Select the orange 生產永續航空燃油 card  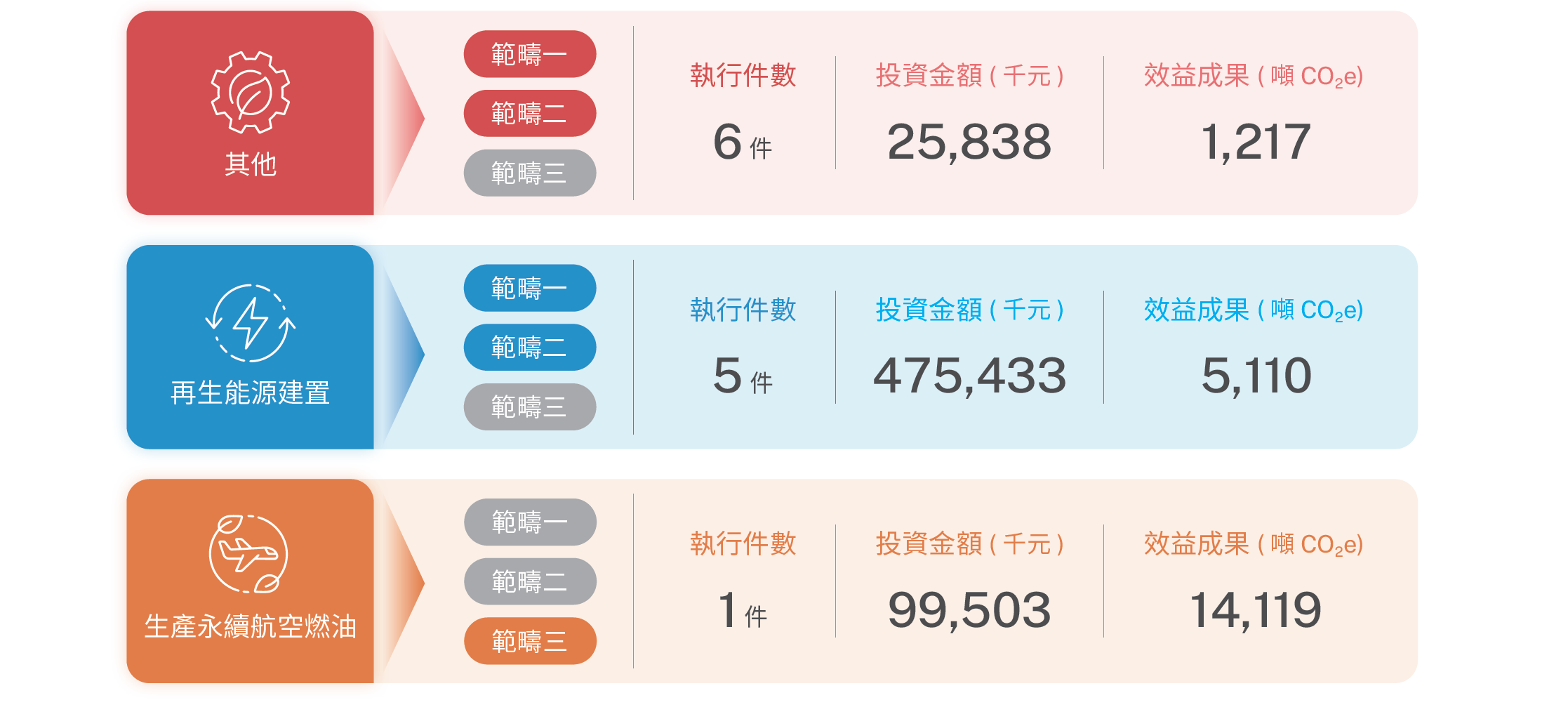pos(250,581)
